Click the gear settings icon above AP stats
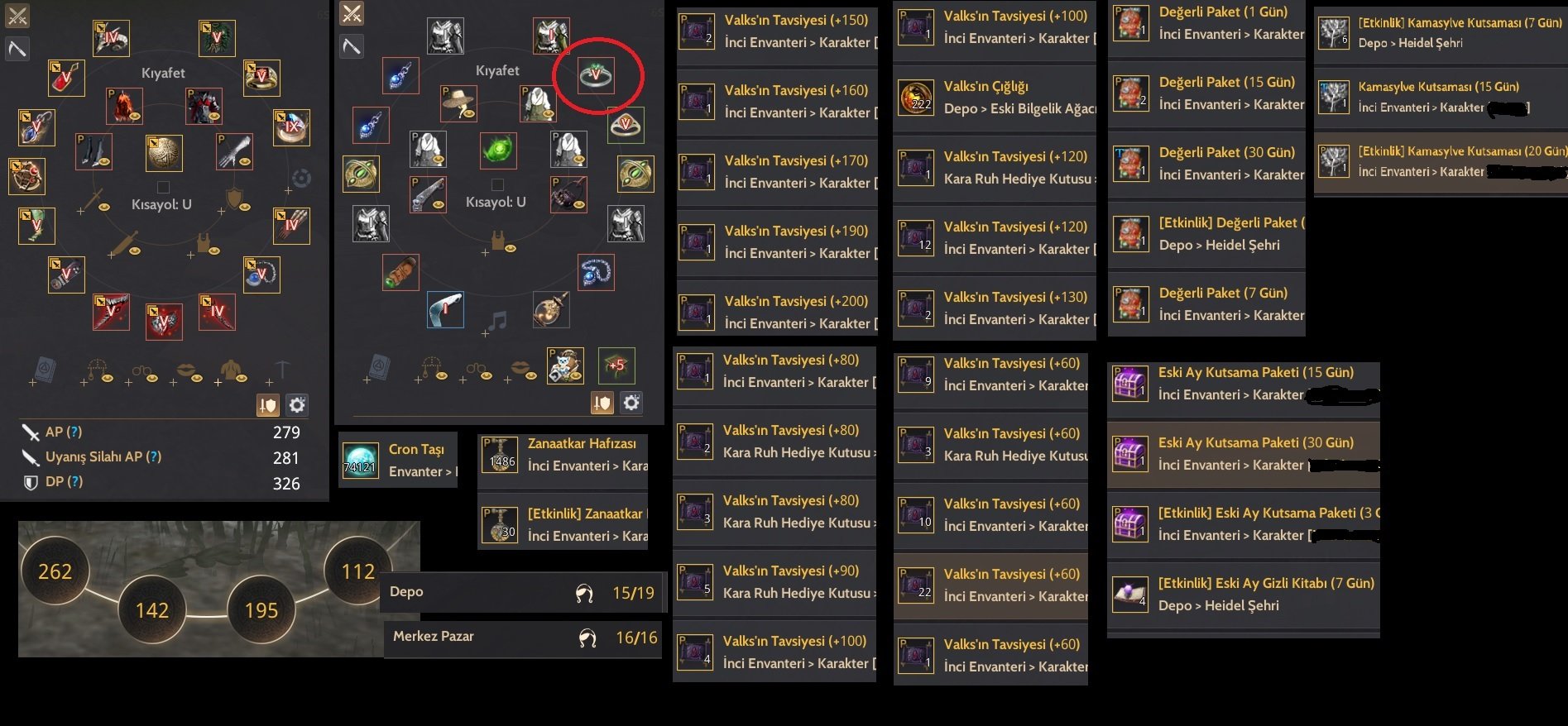This screenshot has height=726, width=1568. [297, 405]
